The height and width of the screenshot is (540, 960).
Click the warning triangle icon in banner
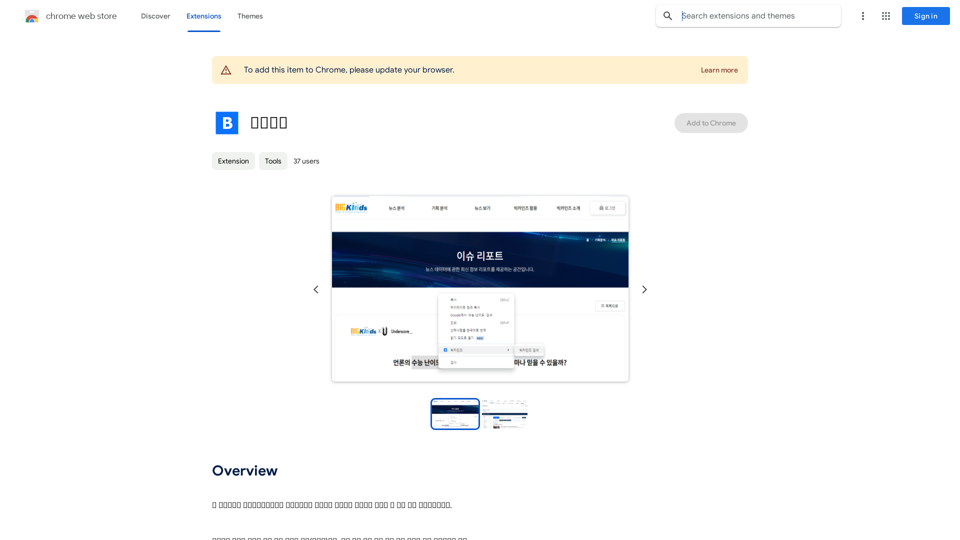(226, 70)
